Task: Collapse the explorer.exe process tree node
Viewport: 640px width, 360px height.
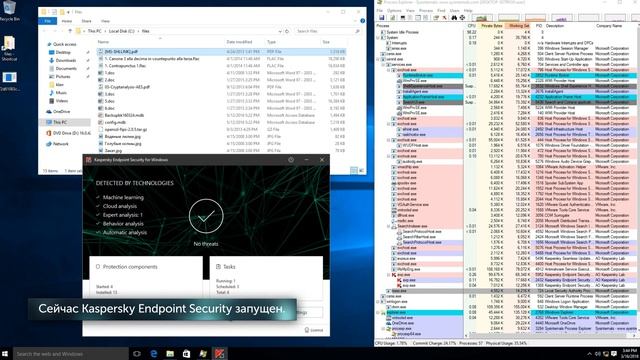Action: (378, 312)
